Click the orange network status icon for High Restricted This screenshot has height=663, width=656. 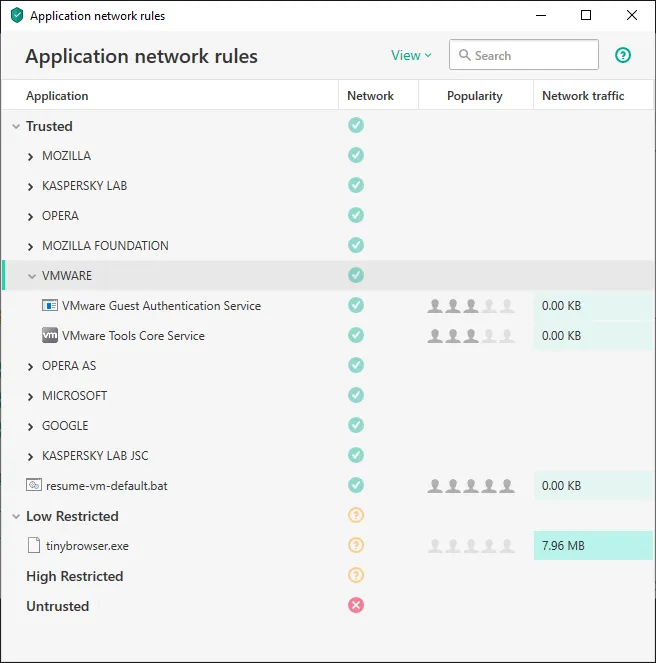click(356, 575)
